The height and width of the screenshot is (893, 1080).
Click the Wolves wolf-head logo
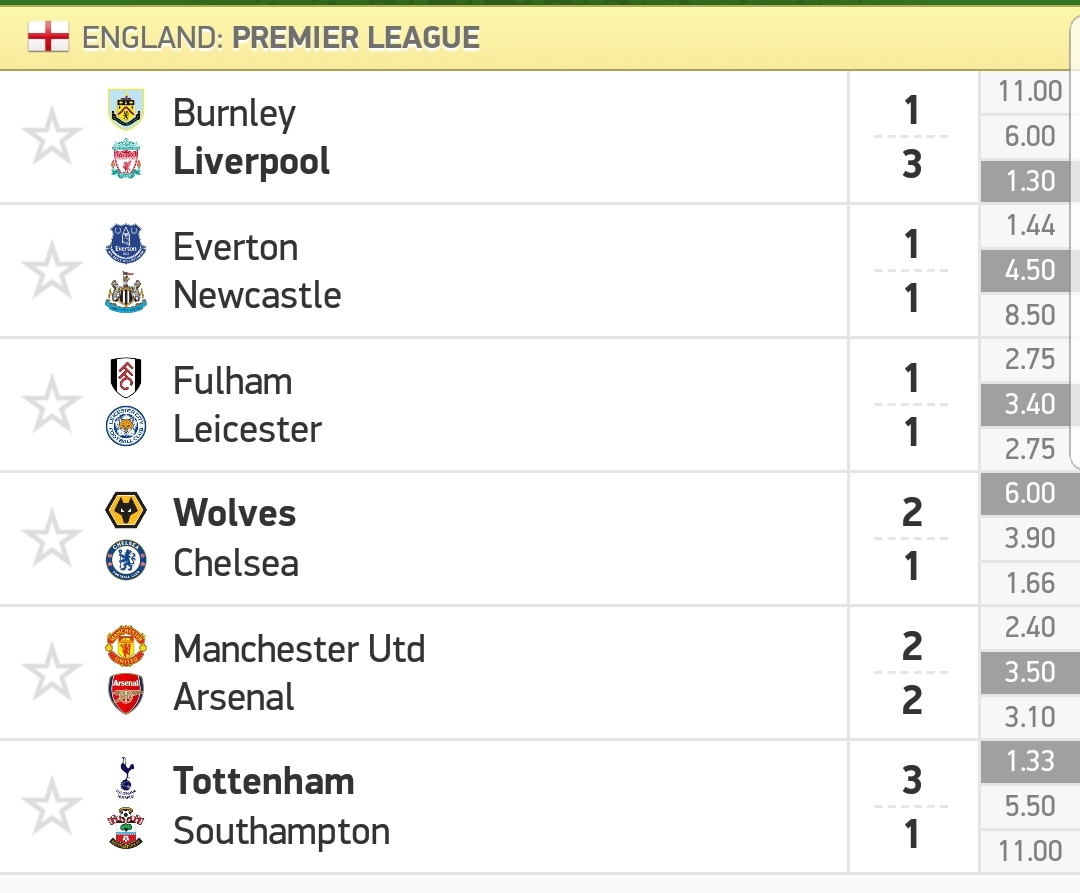tap(126, 512)
